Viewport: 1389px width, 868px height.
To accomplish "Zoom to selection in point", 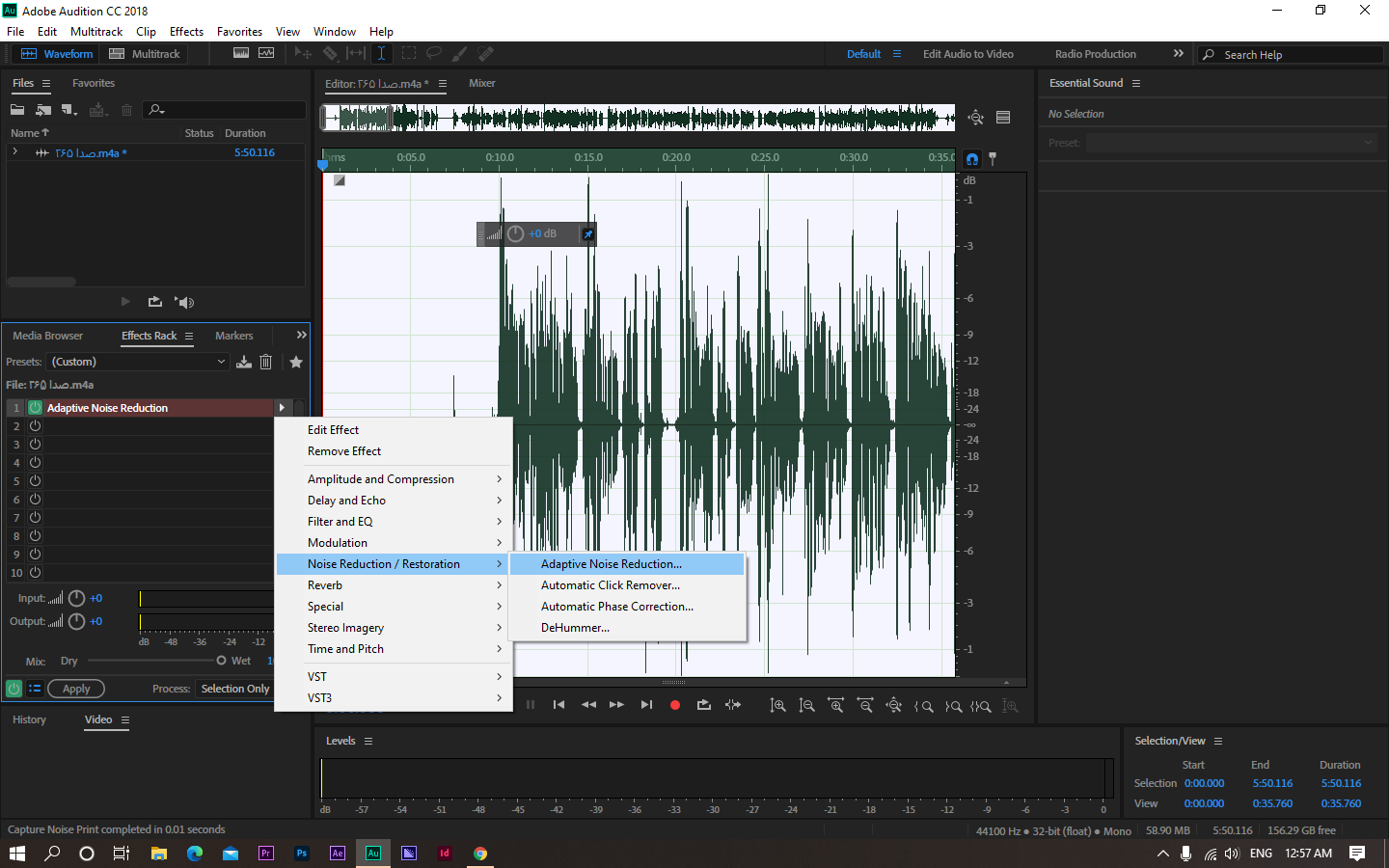I will click(x=923, y=706).
